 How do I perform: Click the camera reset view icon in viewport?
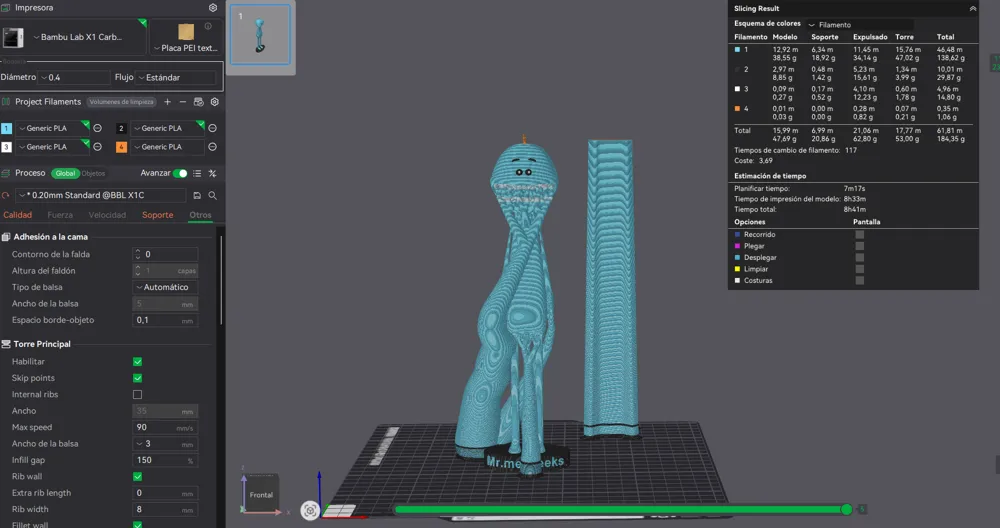(x=310, y=510)
